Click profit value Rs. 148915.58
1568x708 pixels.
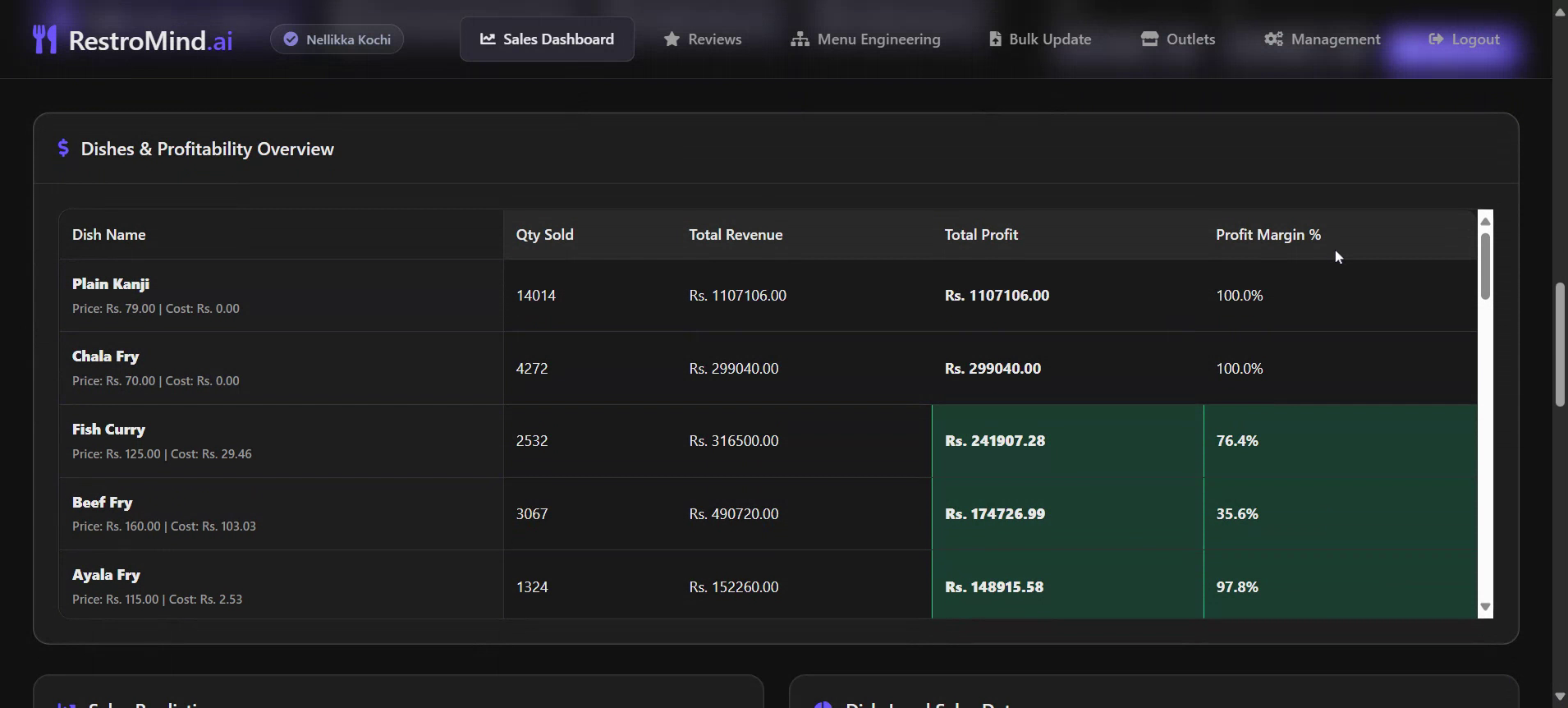pyautogui.click(x=994, y=587)
